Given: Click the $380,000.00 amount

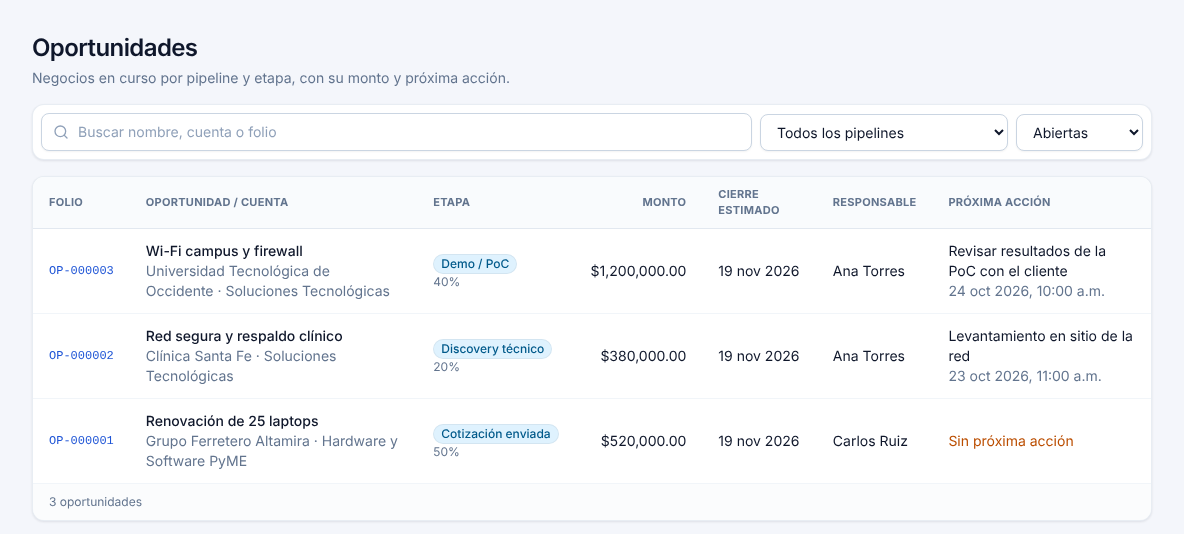Looking at the screenshot, I should coord(643,356).
